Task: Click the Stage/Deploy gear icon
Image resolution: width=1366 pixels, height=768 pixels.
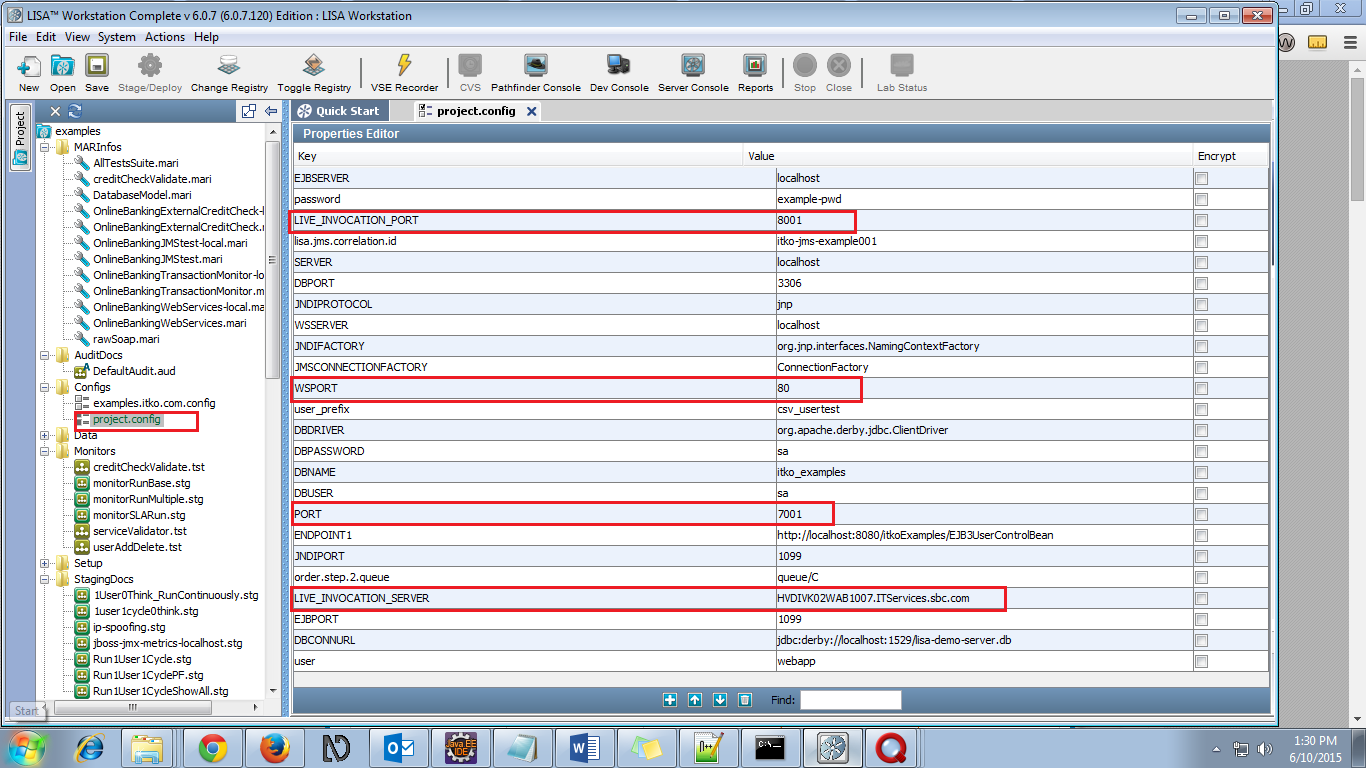Action: (x=151, y=66)
